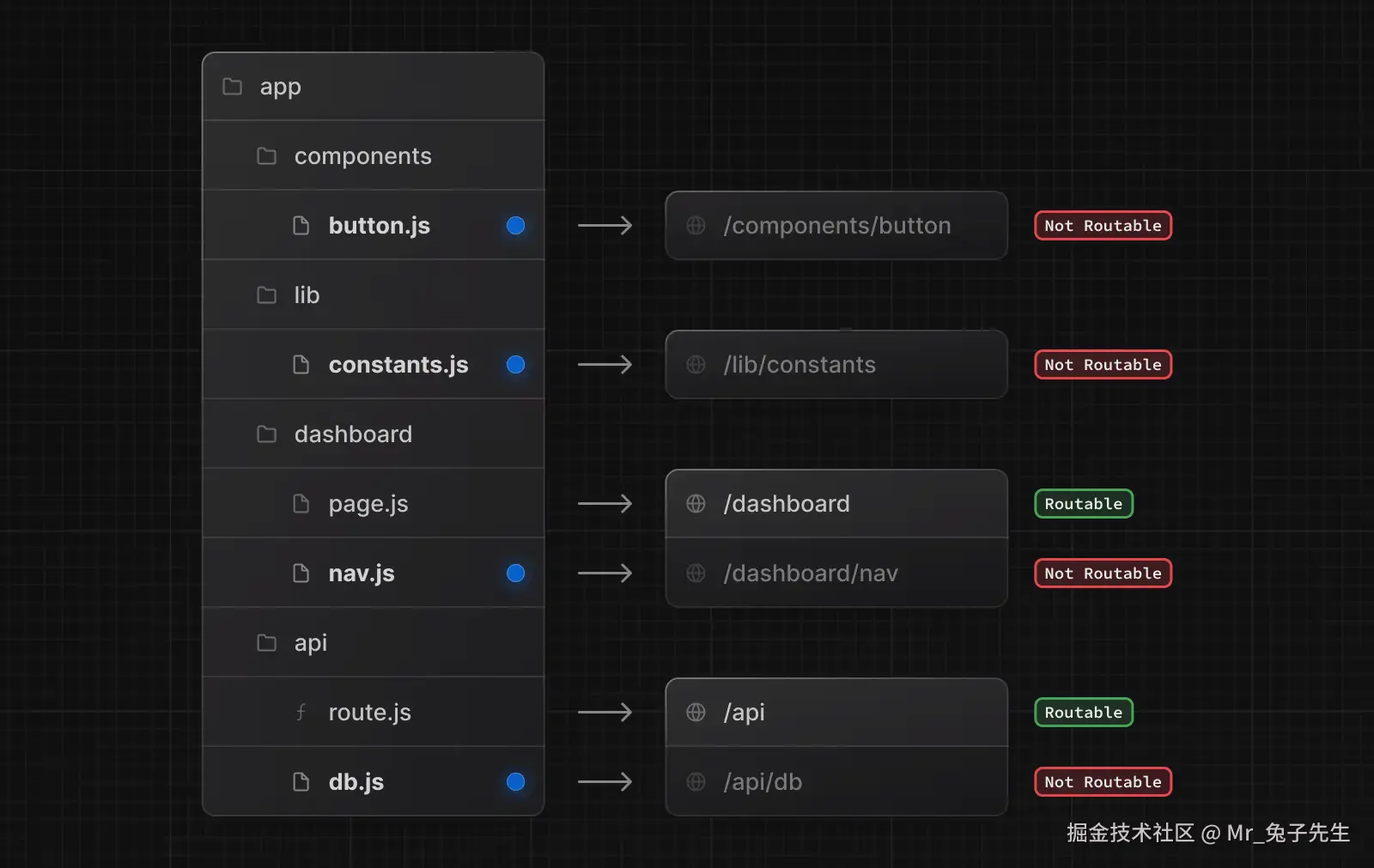
Task: Click the components folder icon
Action: [x=266, y=156]
